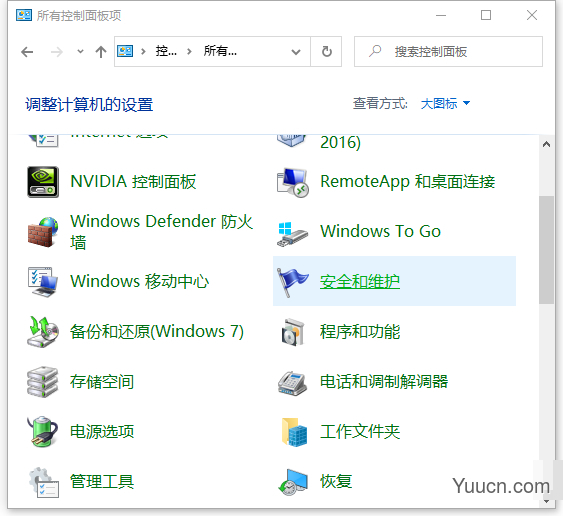This screenshot has height=516, width=563.
Task: Click the vertical scrollbar thumb
Action: click(x=546, y=250)
